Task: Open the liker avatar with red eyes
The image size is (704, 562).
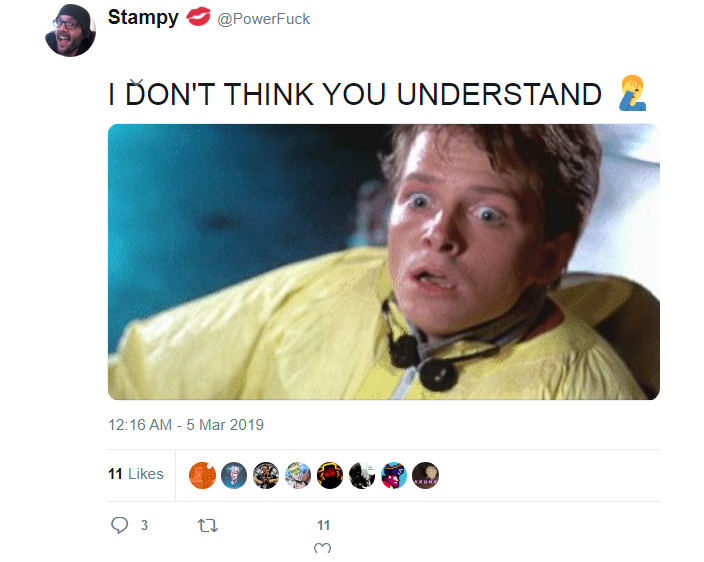Action: point(330,475)
